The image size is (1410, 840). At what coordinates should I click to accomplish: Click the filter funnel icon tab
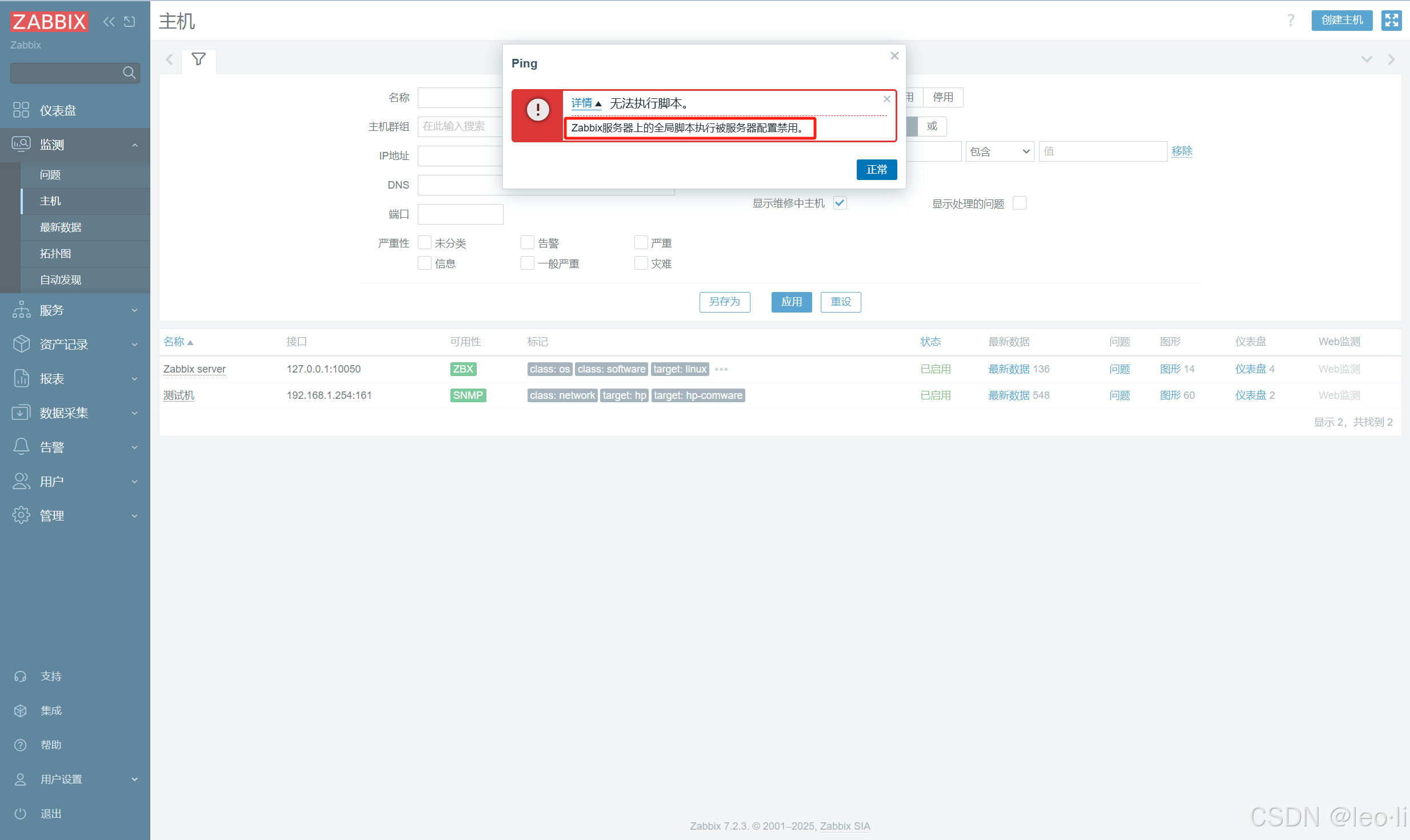tap(198, 59)
